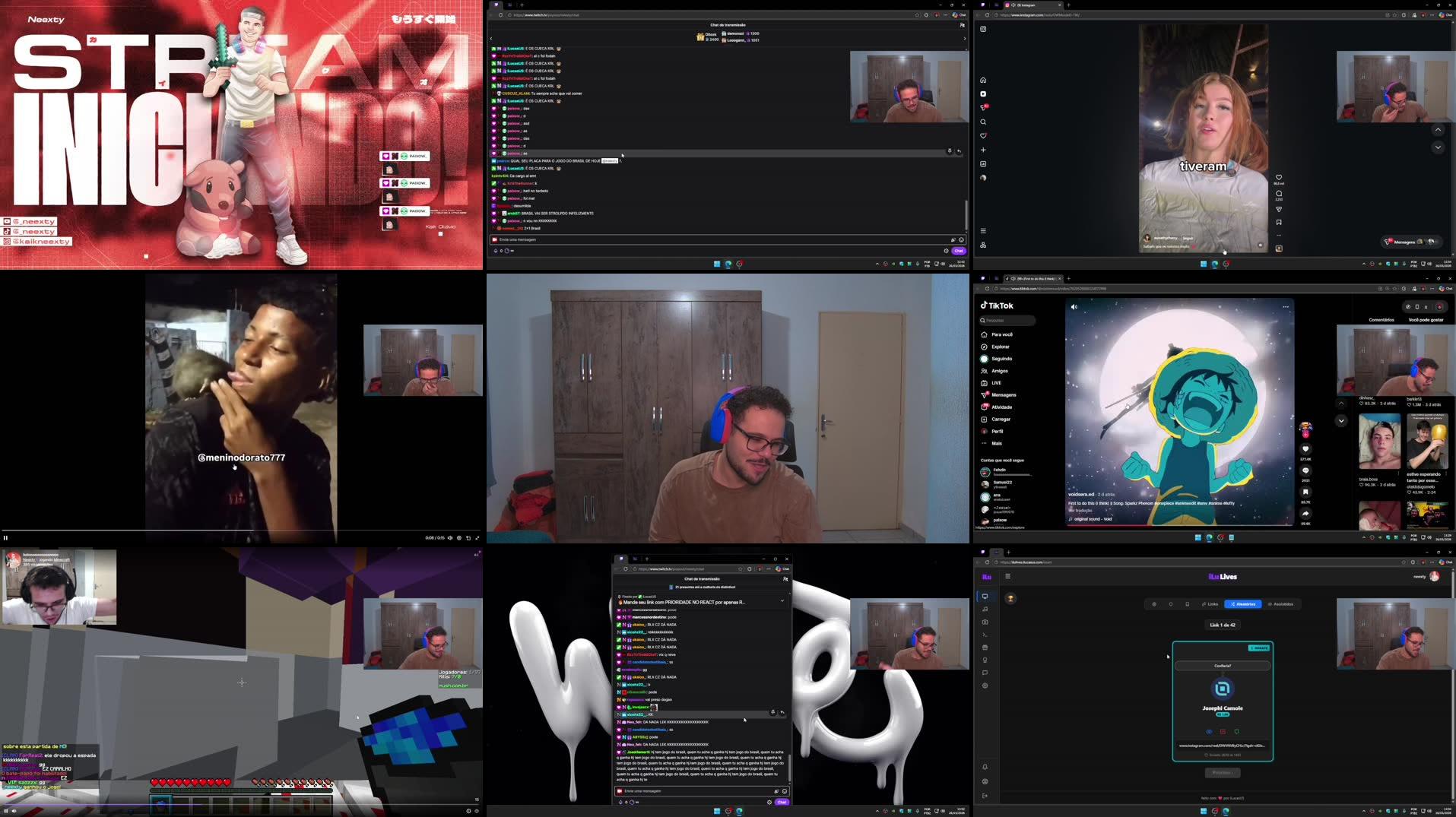Advance to the next reel using the down chevron

point(1438,147)
